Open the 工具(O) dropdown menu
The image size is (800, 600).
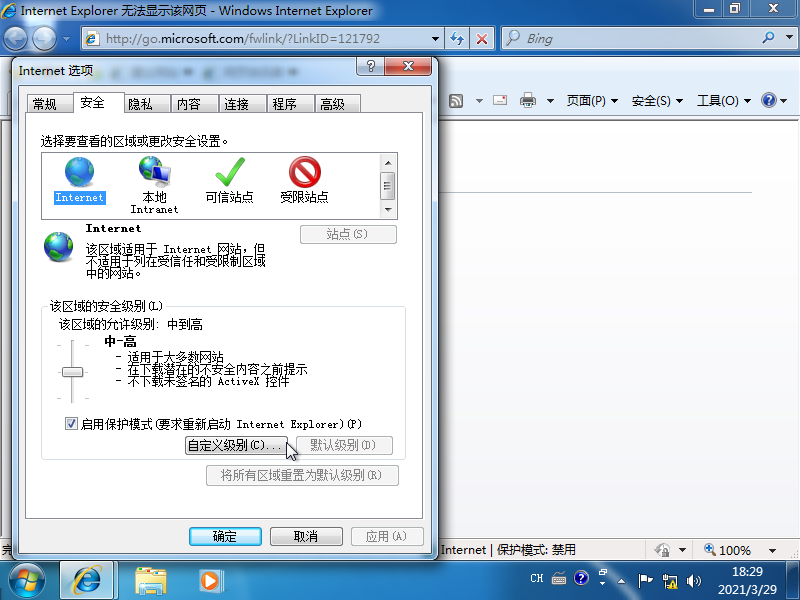click(x=718, y=100)
